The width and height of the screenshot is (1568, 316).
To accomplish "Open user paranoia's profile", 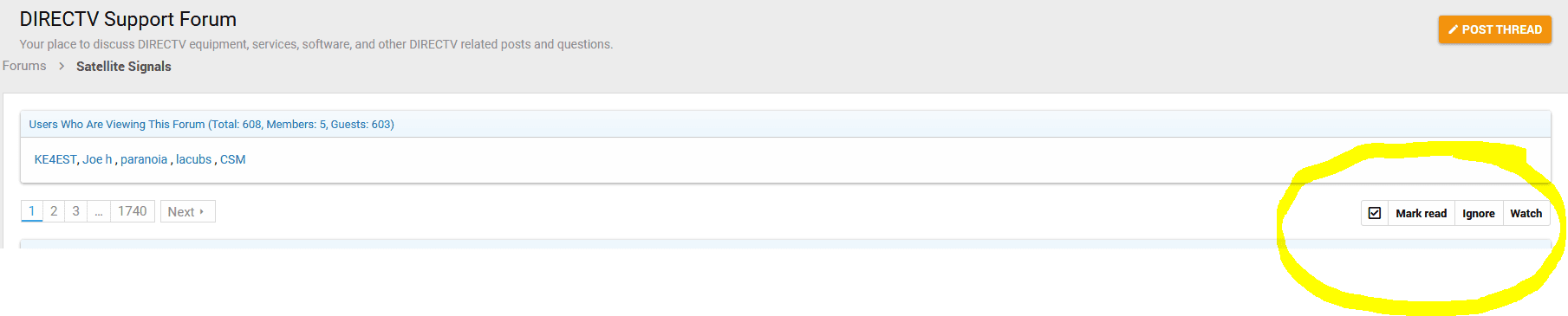I will point(144,159).
